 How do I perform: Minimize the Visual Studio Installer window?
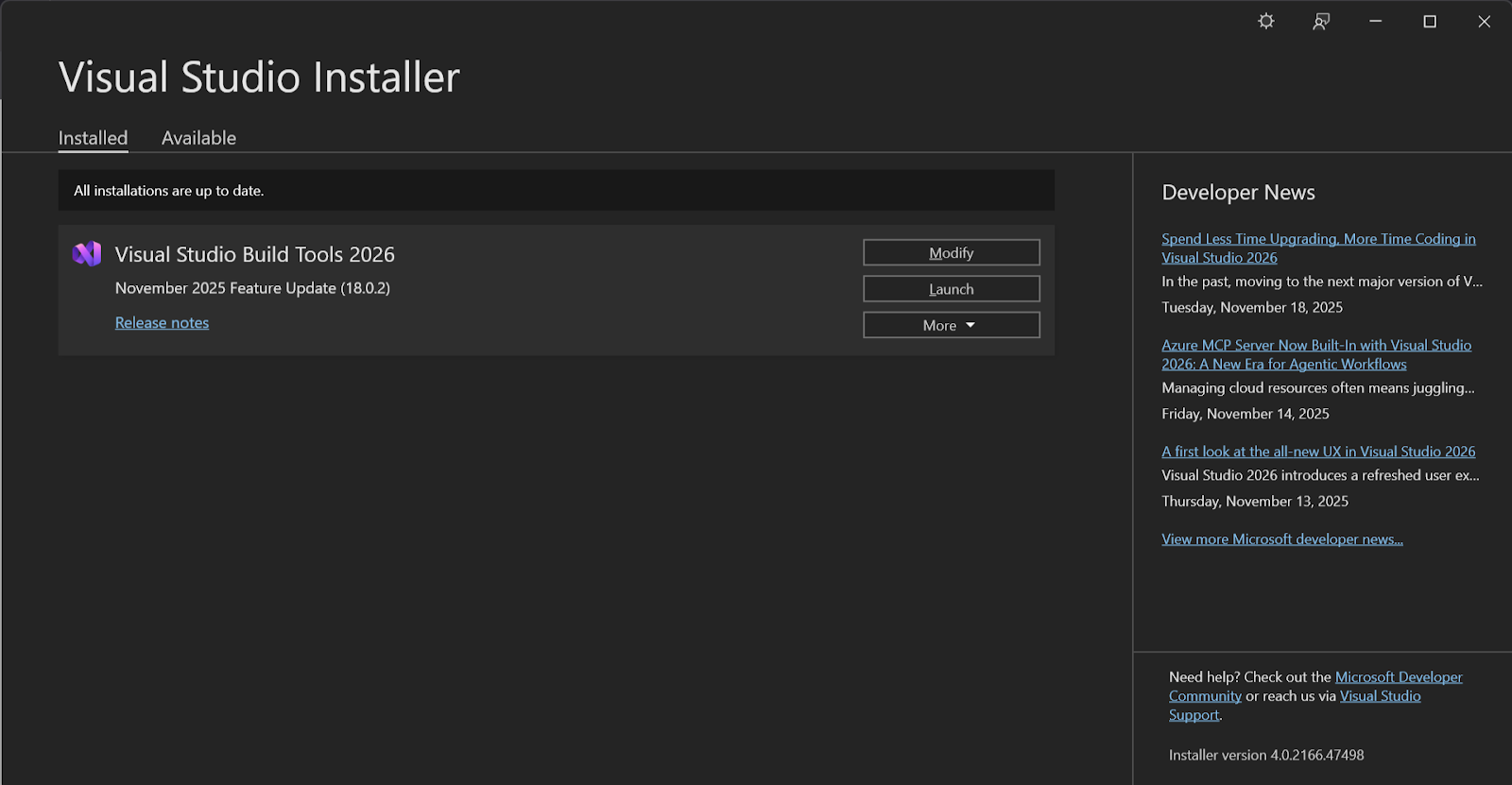click(1376, 22)
